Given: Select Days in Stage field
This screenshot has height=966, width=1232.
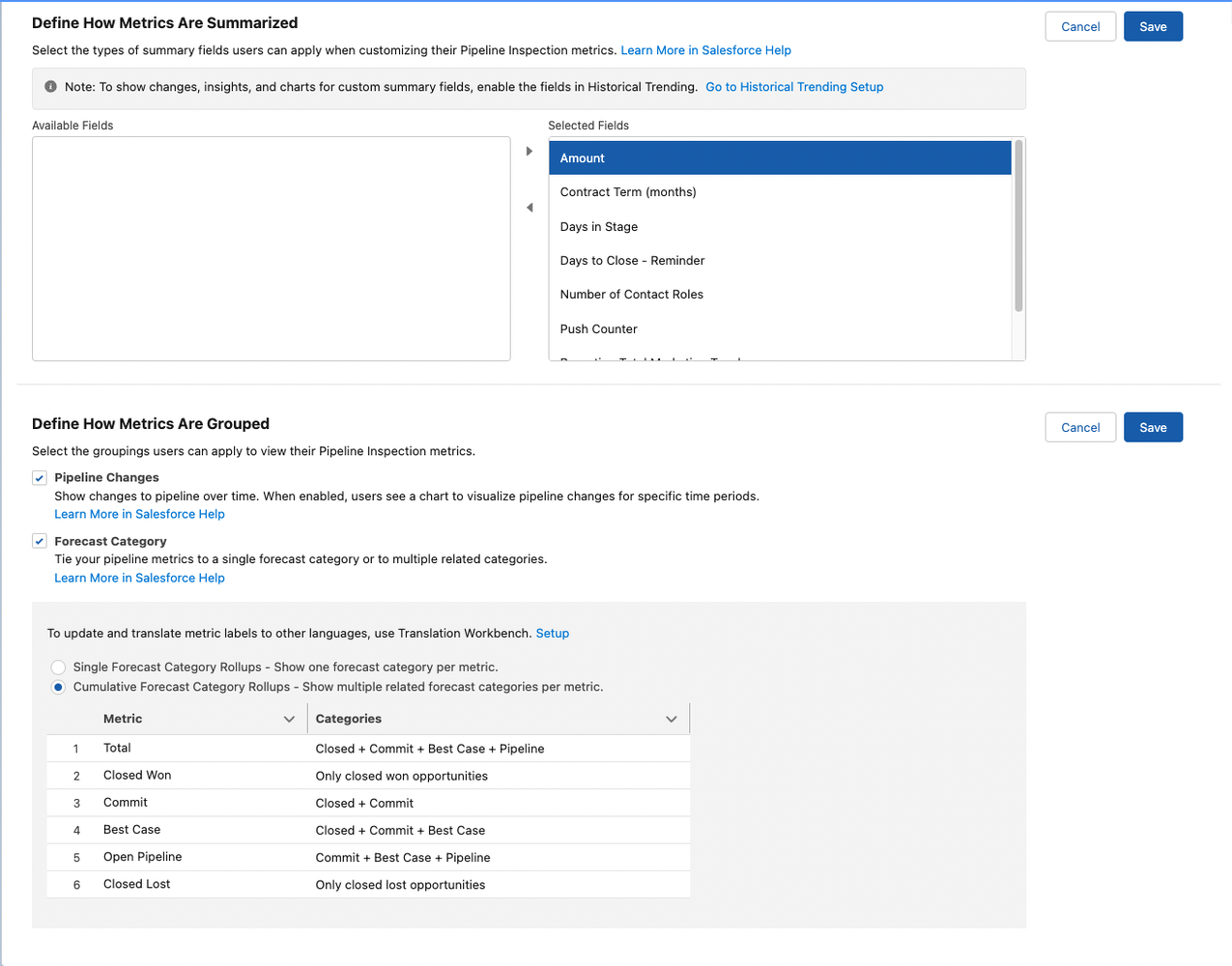Looking at the screenshot, I should pos(780,227).
